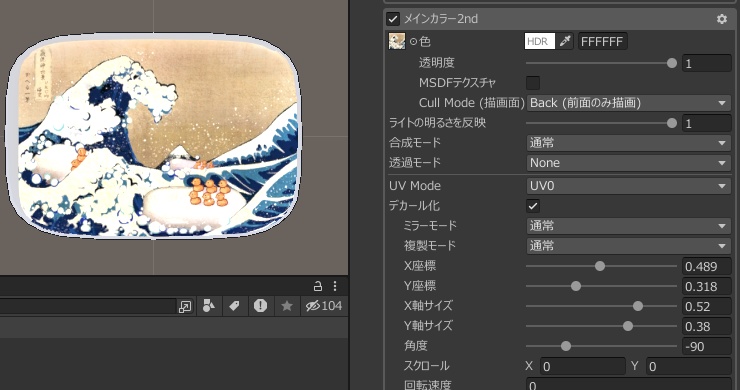740x390 pixels.
Task: Click the FFFFFF hex color field
Action: [x=603, y=42]
